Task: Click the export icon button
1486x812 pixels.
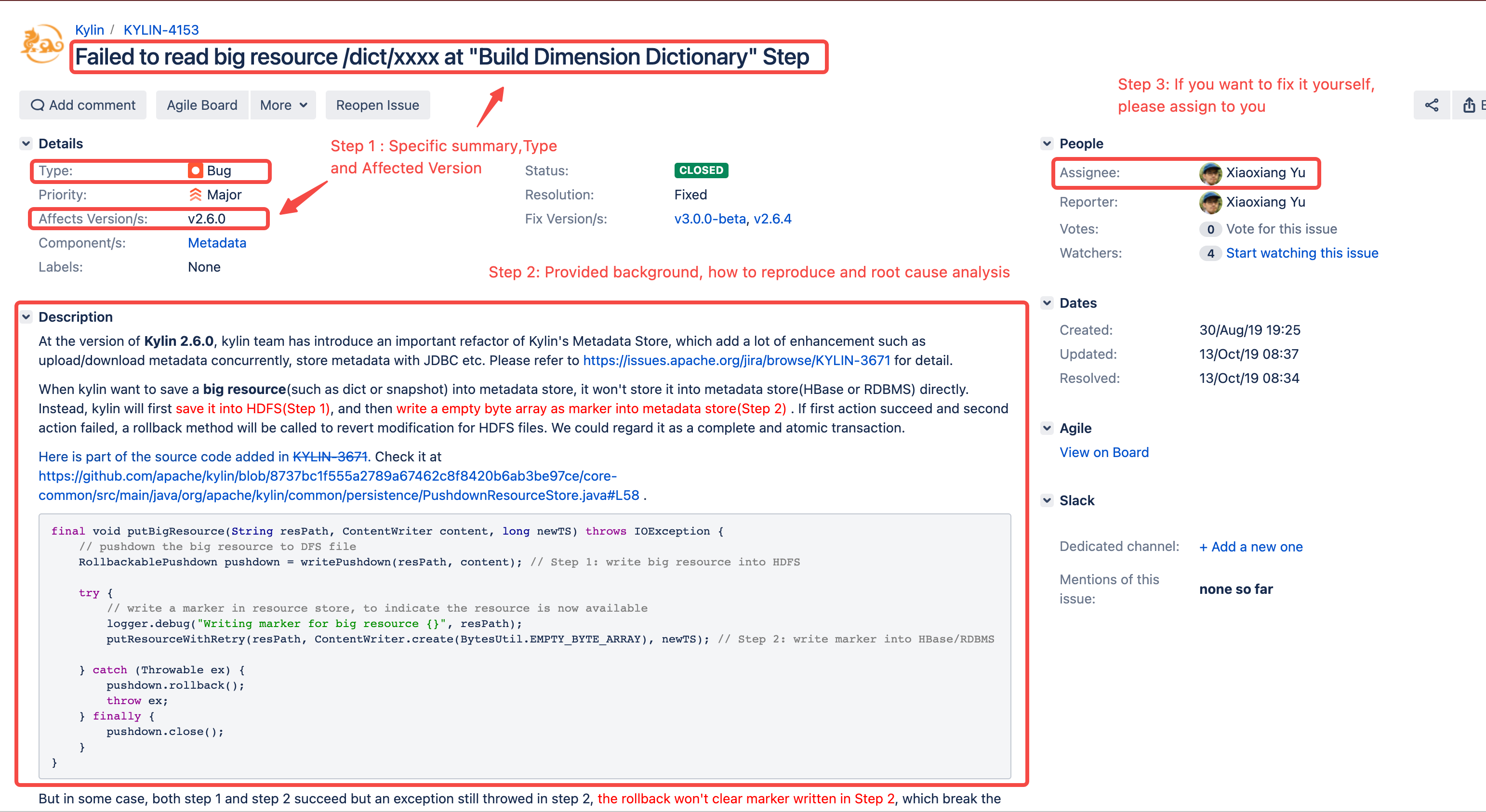Action: [x=1469, y=105]
